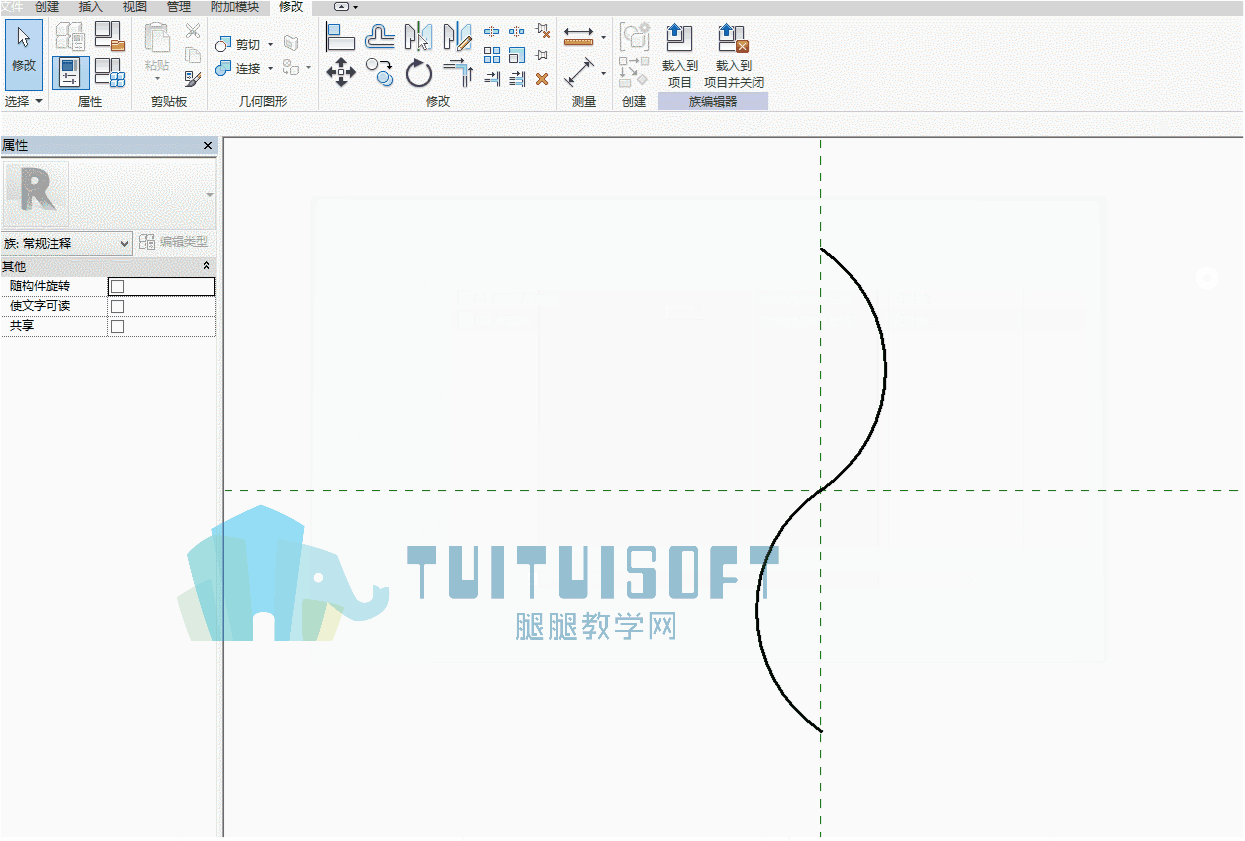Click 载入到项目并关闭 button

[x=734, y=56]
